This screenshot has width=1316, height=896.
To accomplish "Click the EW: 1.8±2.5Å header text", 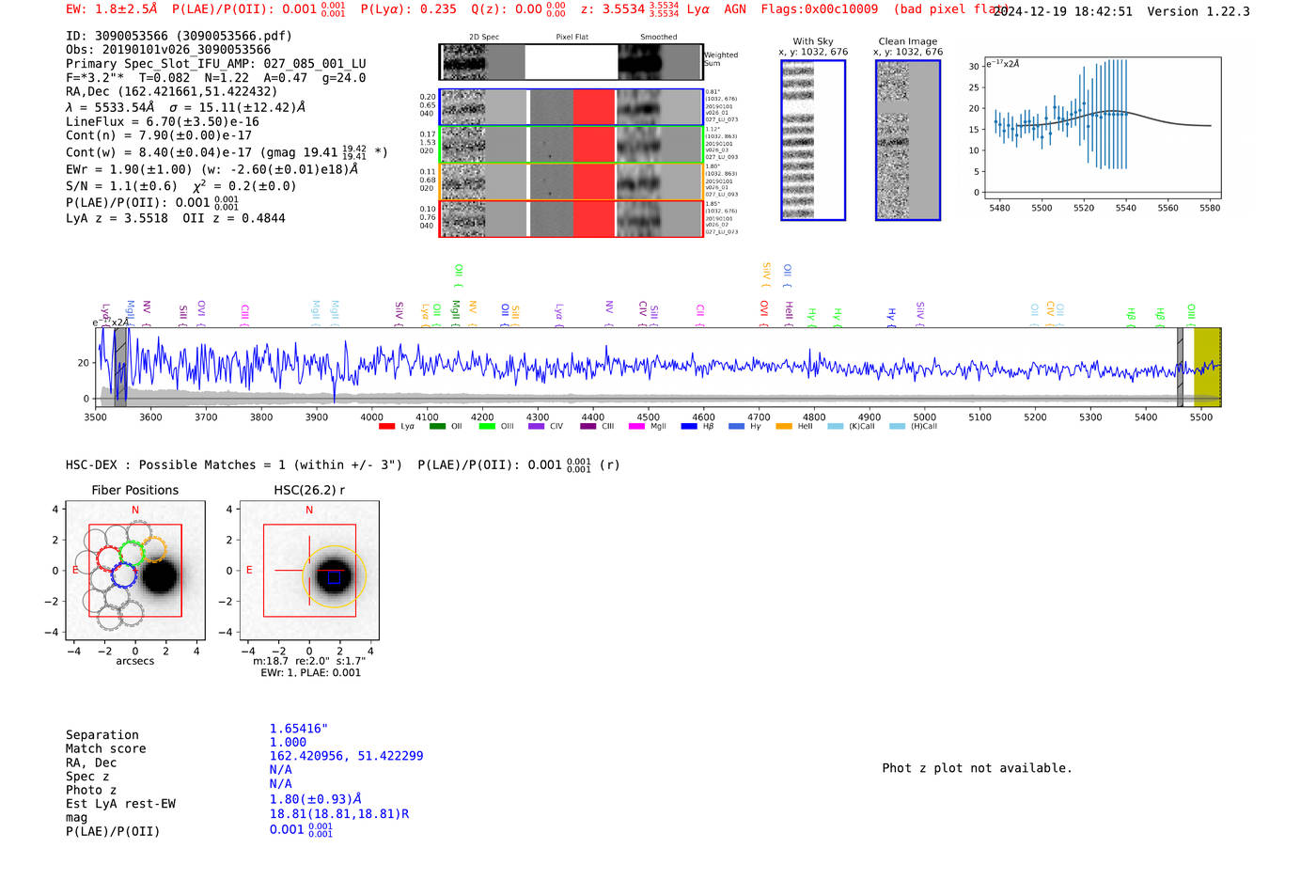I will pyautogui.click(x=112, y=9).
